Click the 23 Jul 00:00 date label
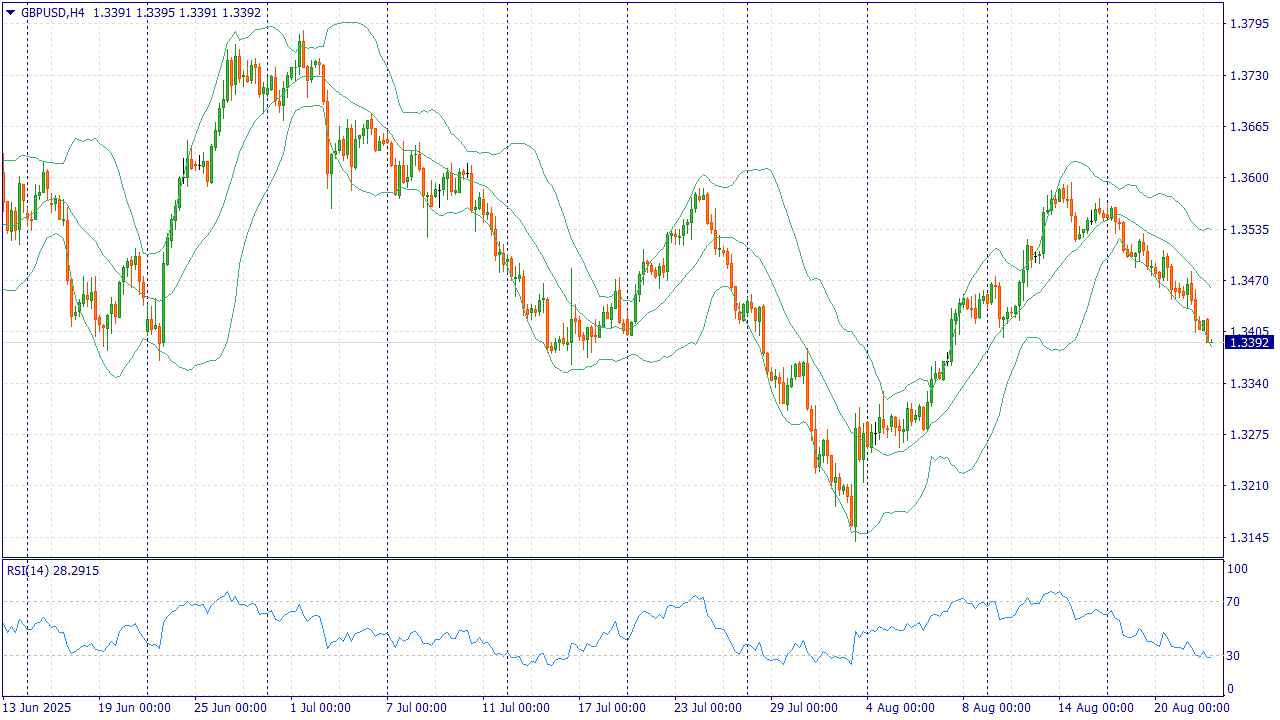 click(x=709, y=708)
